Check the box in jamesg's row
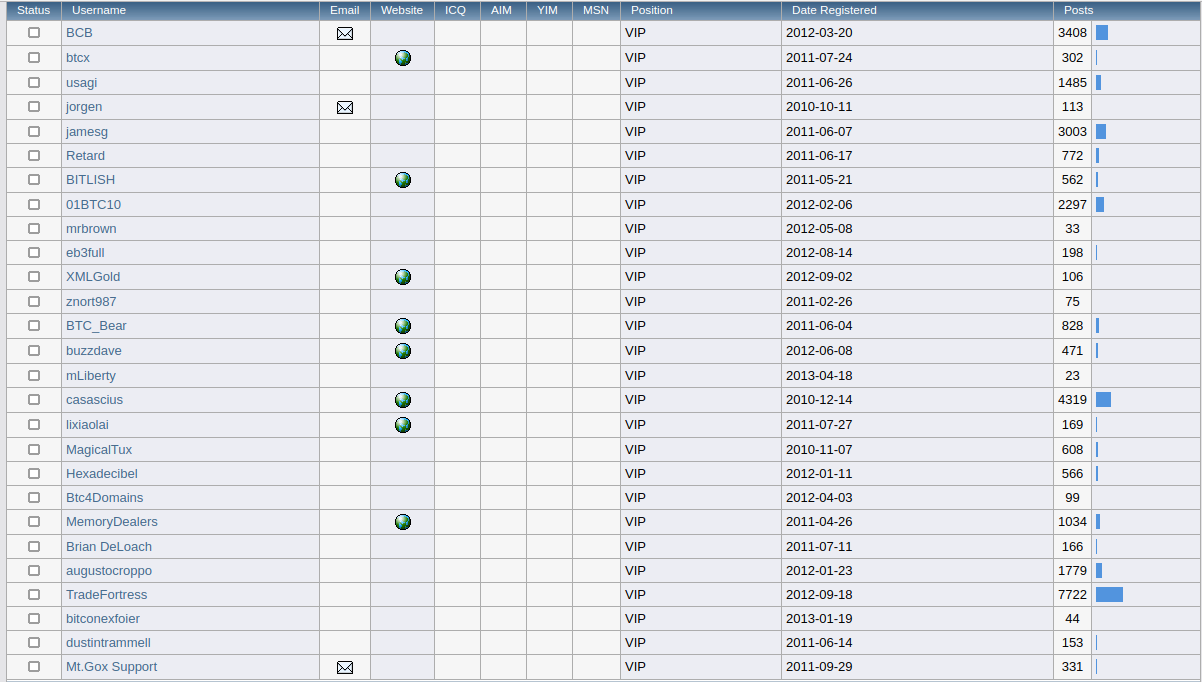The image size is (1202, 682). pos(34,131)
